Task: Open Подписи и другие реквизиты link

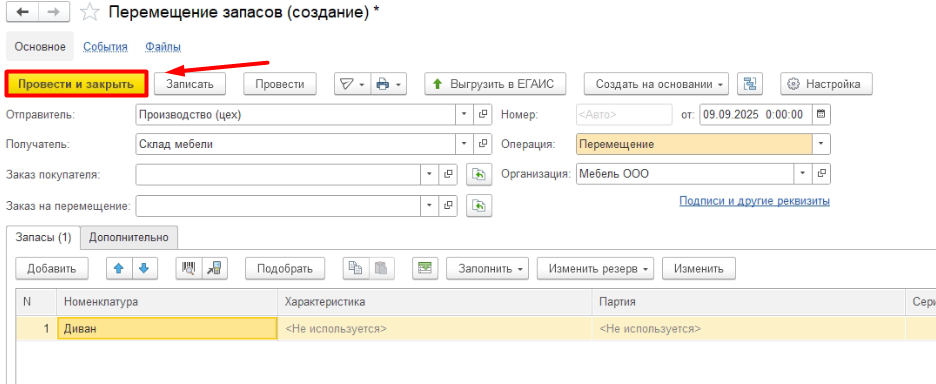Action: [755, 201]
